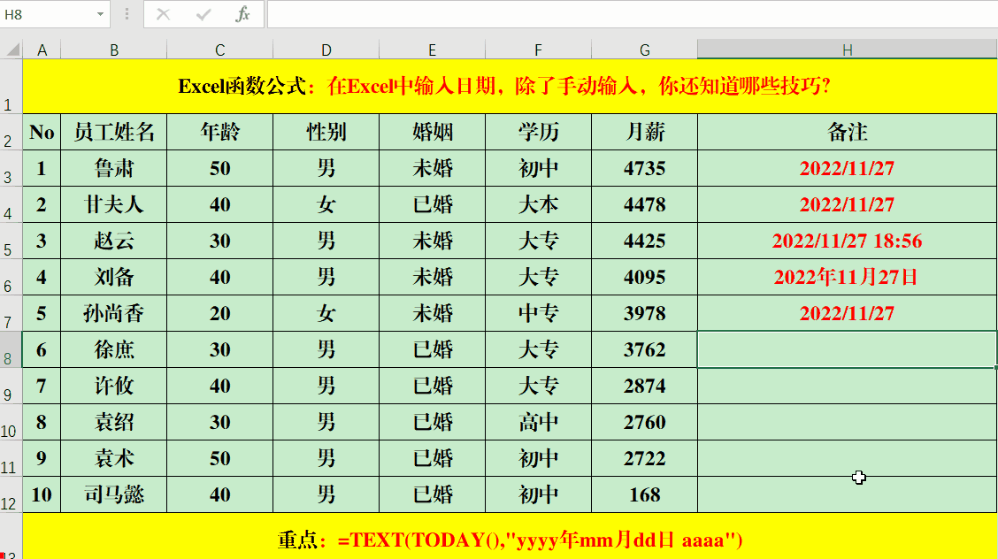
Task: Click the name cell 甘夫人
Action: coord(114,204)
